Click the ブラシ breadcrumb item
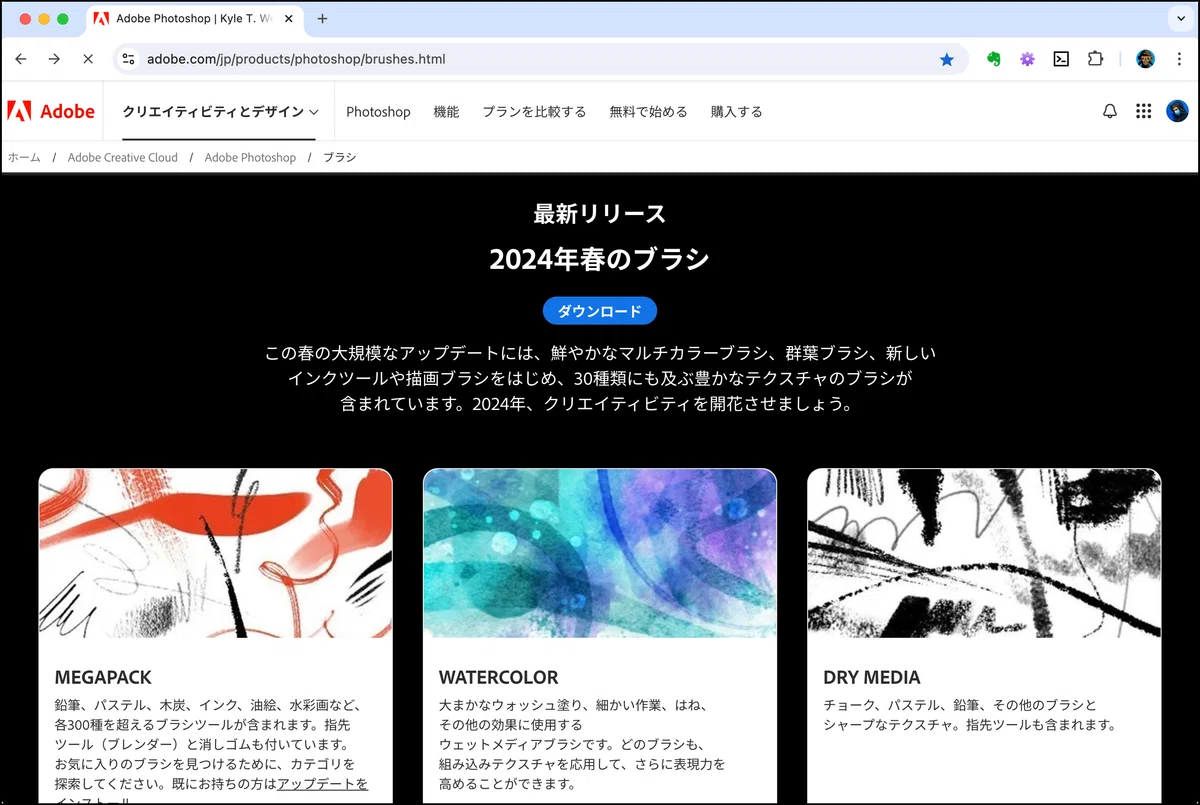 point(339,157)
